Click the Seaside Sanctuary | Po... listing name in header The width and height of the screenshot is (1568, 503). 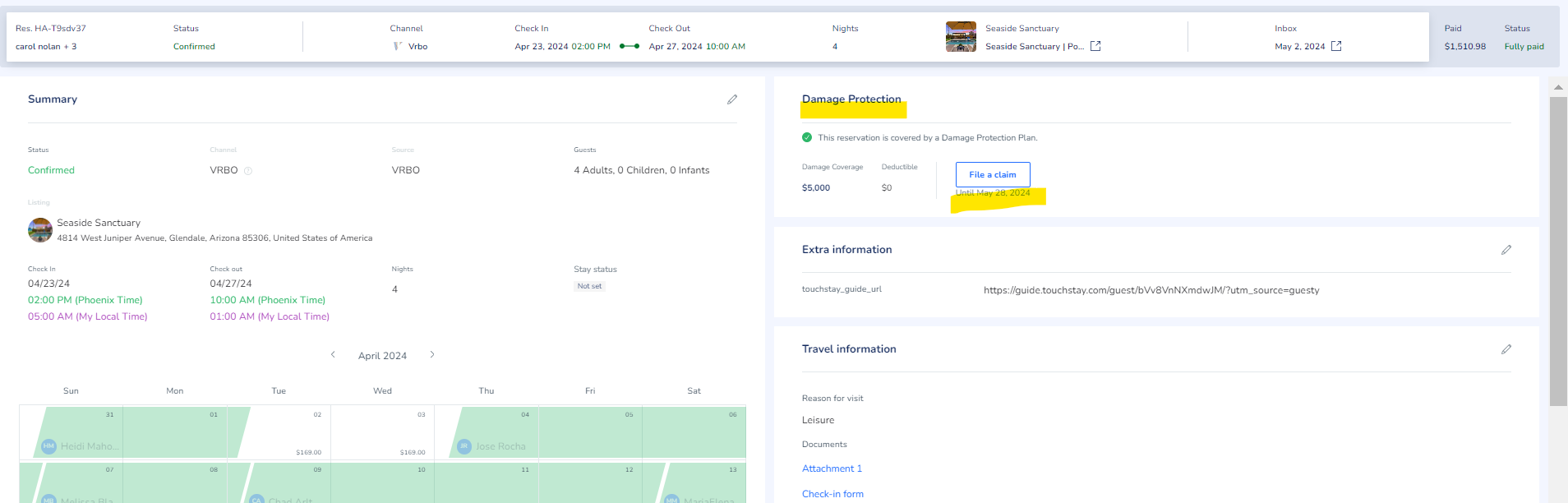pyautogui.click(x=1035, y=46)
